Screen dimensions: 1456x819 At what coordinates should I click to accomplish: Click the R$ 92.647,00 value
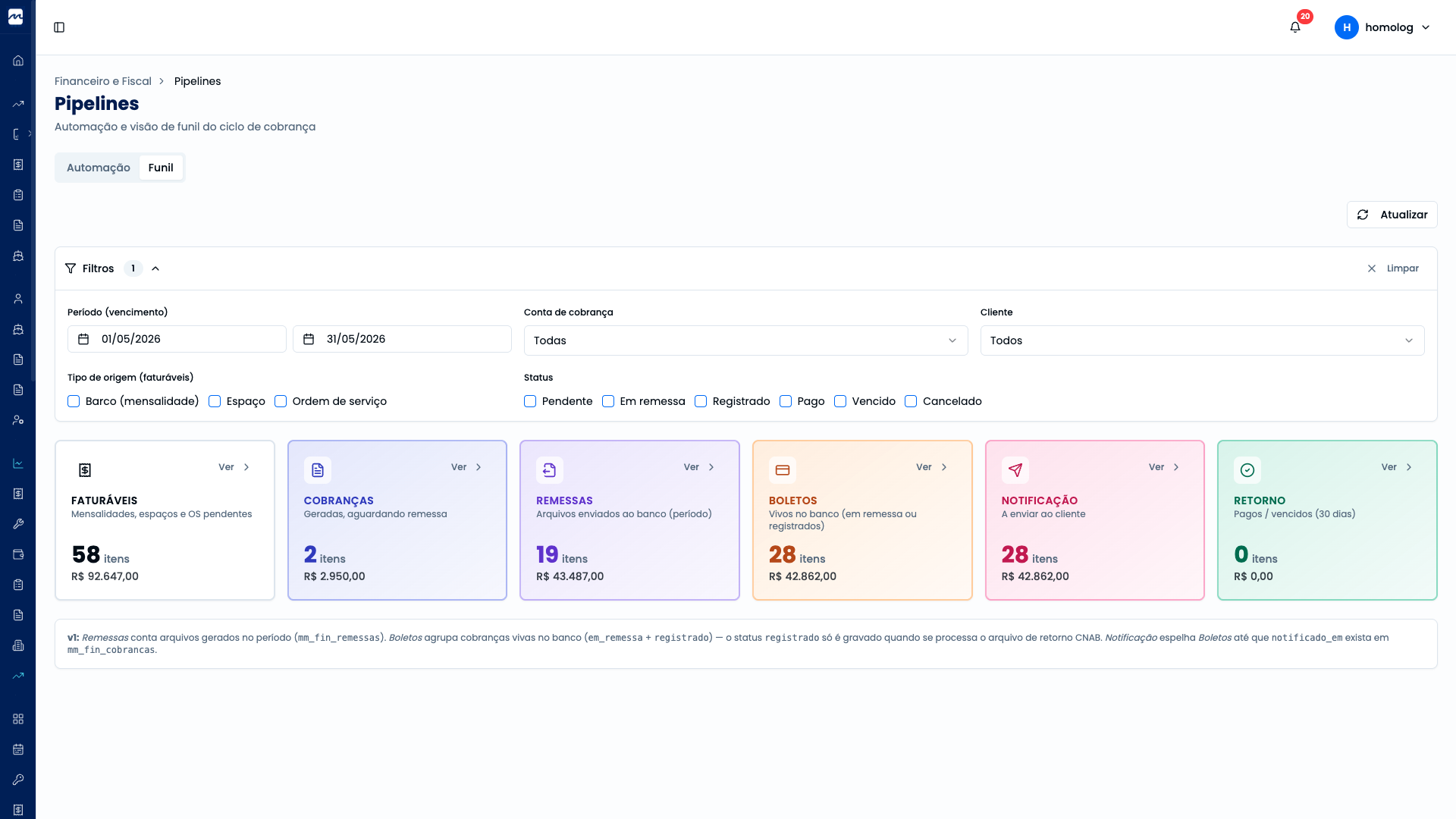(x=105, y=576)
